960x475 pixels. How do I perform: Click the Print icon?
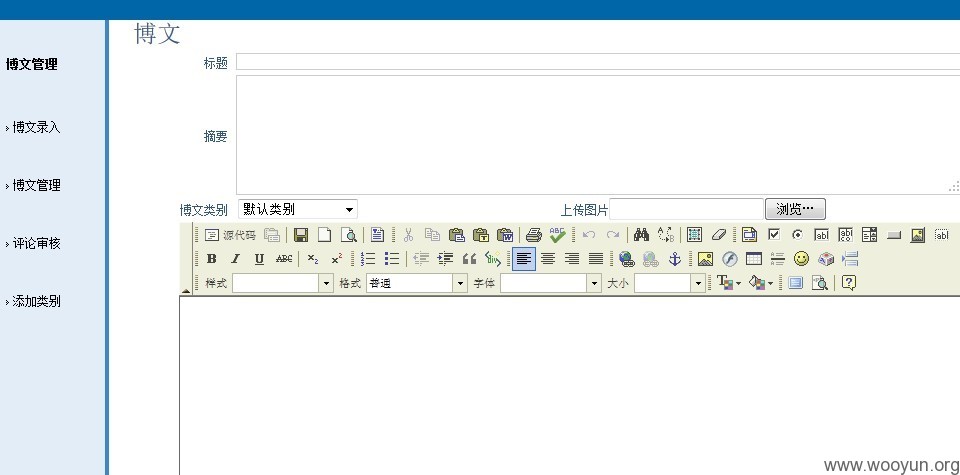[x=534, y=235]
